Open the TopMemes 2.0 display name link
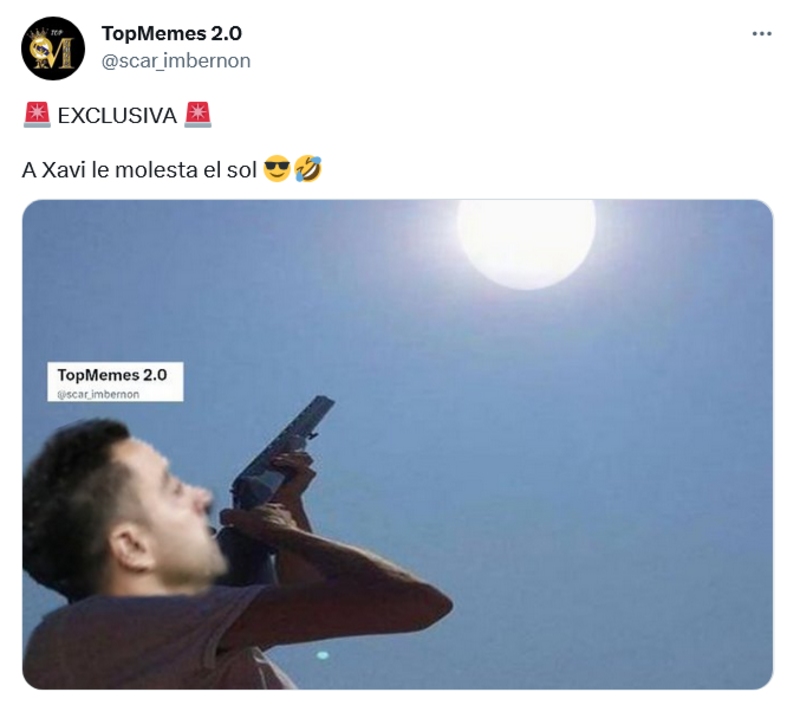This screenshot has height=705, width=800. click(171, 33)
